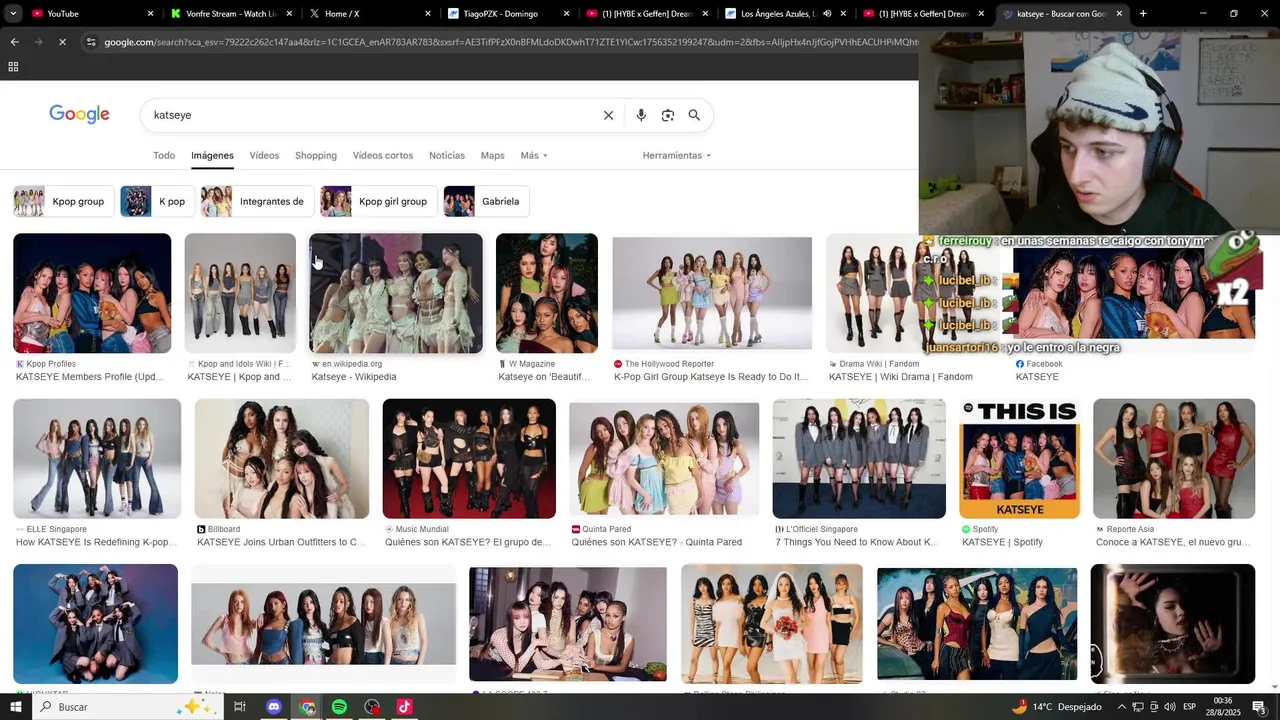Open the Windows notification center
Image resolution: width=1280 pixels, height=720 pixels.
click(x=1259, y=707)
